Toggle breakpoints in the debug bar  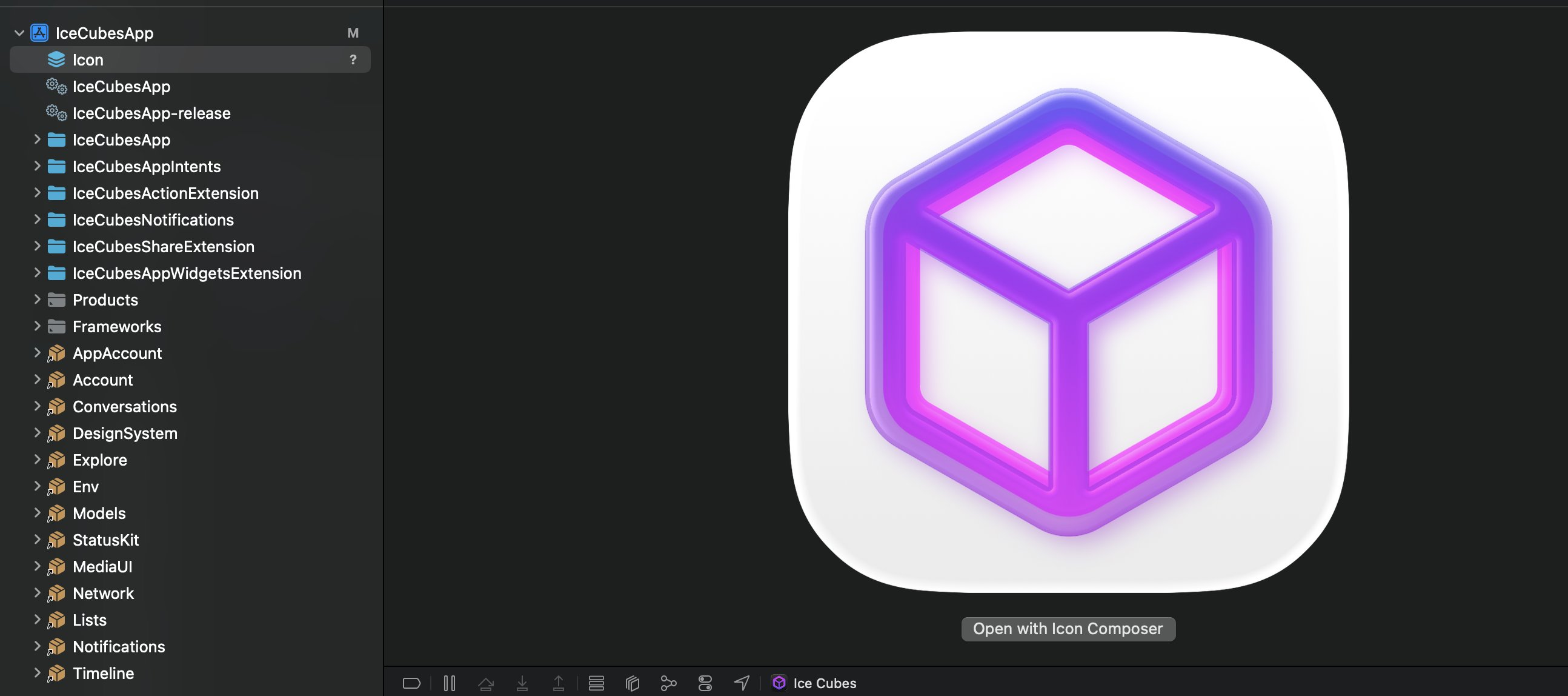pyautogui.click(x=411, y=683)
